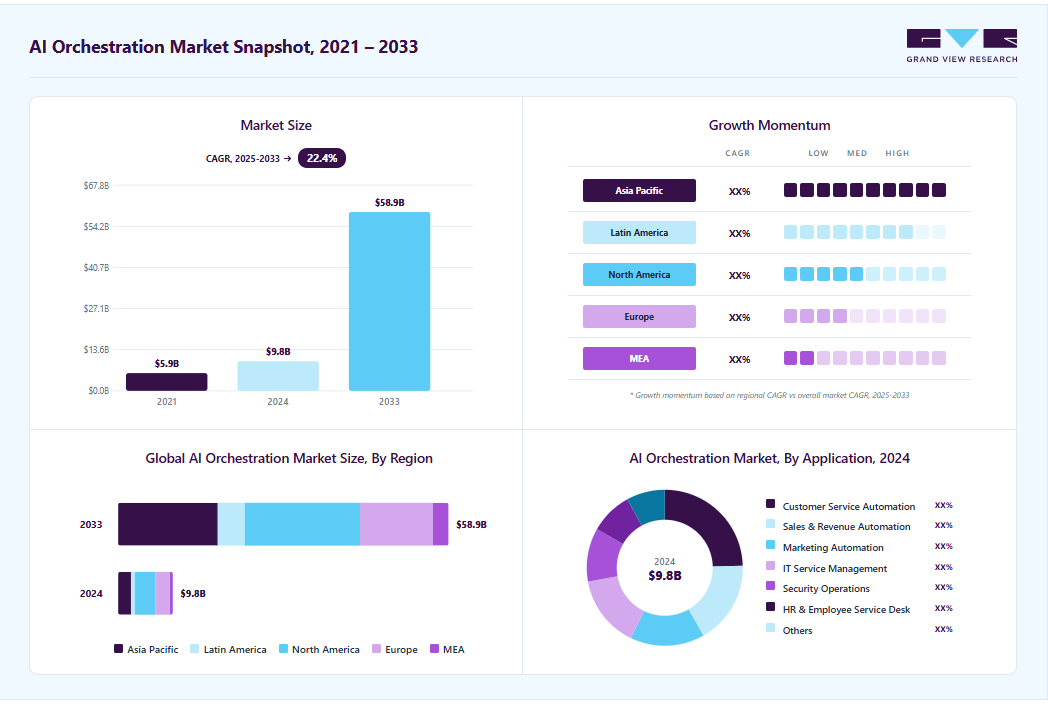Click the $5.9B label above 2021 bar
The width and height of the screenshot is (1048, 706).
tap(166, 364)
